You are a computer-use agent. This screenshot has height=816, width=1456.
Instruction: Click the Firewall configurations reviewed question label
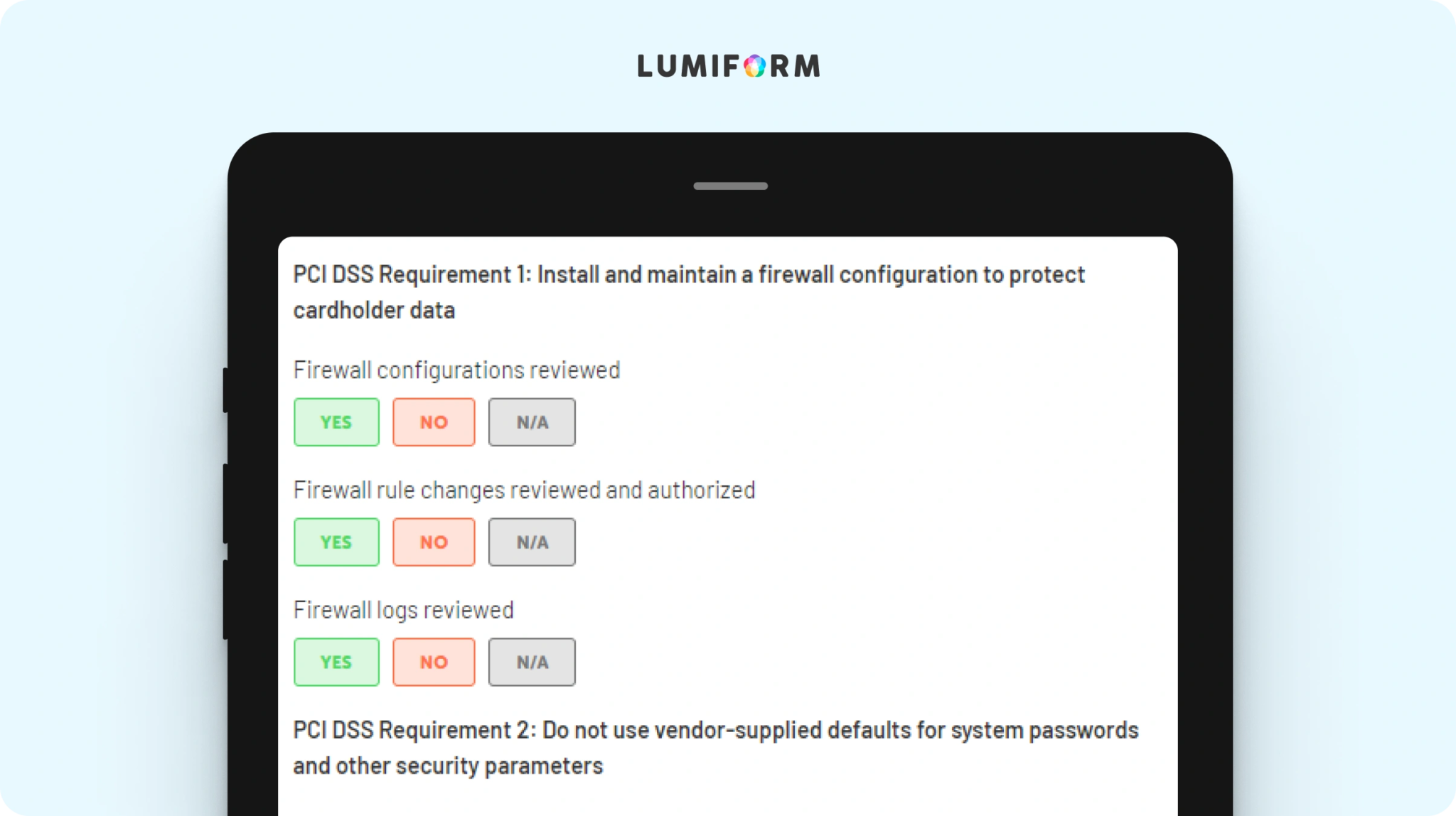click(x=456, y=370)
